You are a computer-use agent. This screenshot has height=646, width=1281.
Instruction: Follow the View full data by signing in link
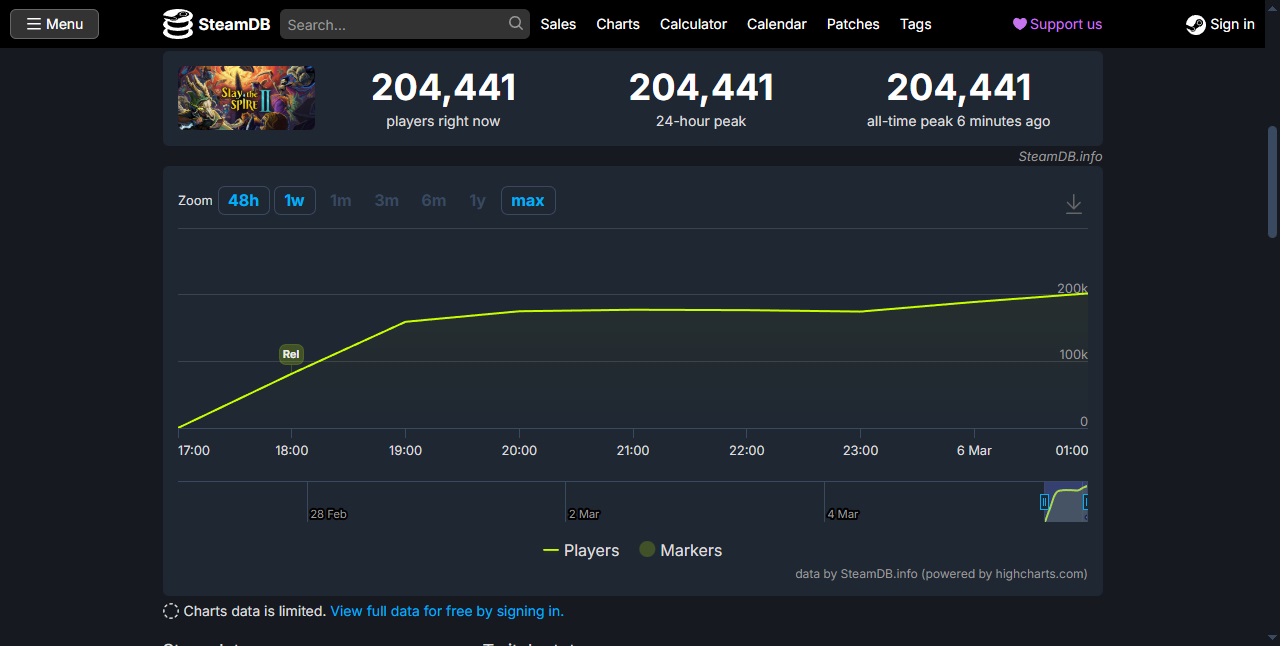coord(447,611)
